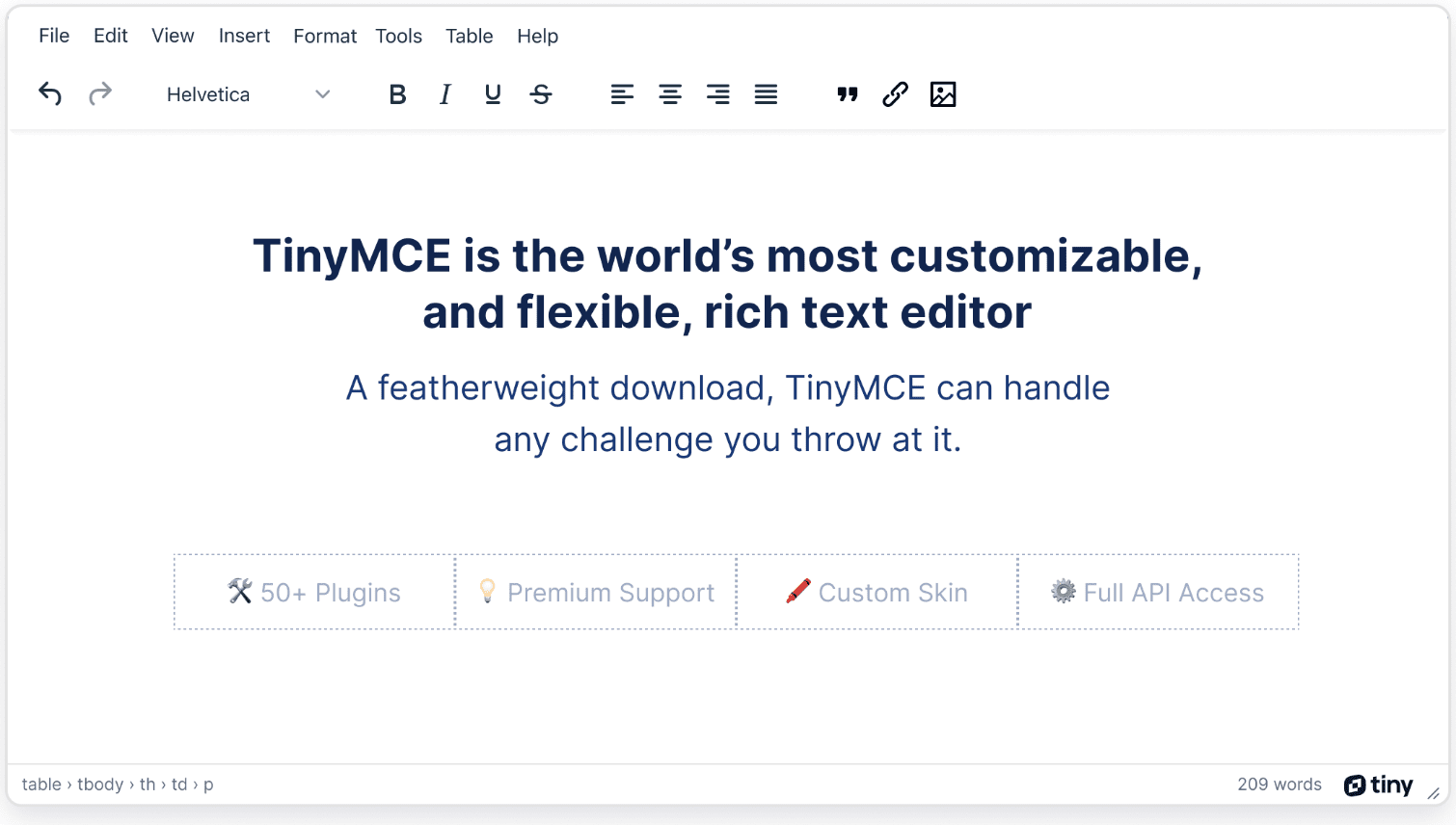Redo the last undone edit
Screen dimensions: 1456x825
point(100,93)
